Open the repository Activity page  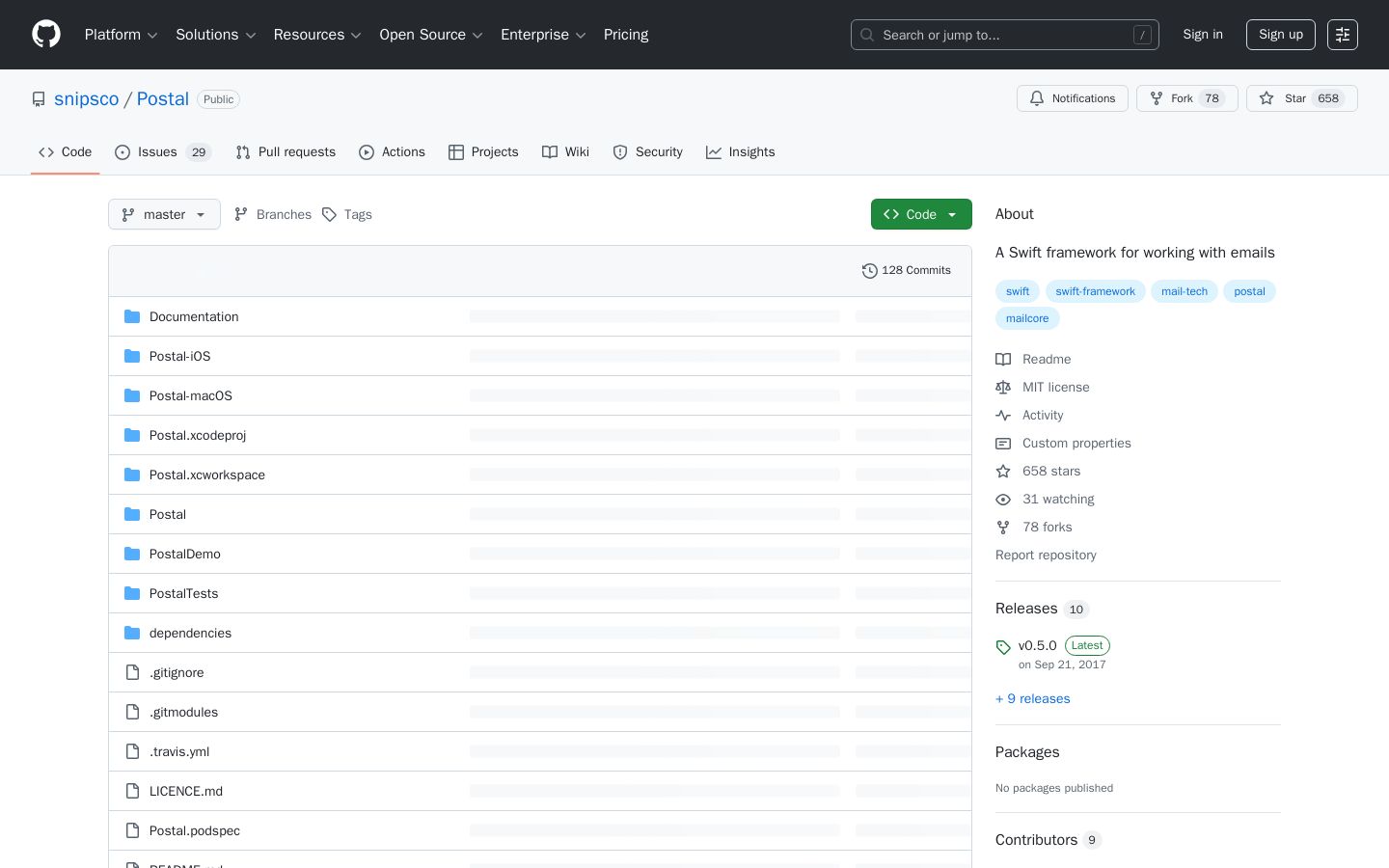tap(1030, 415)
